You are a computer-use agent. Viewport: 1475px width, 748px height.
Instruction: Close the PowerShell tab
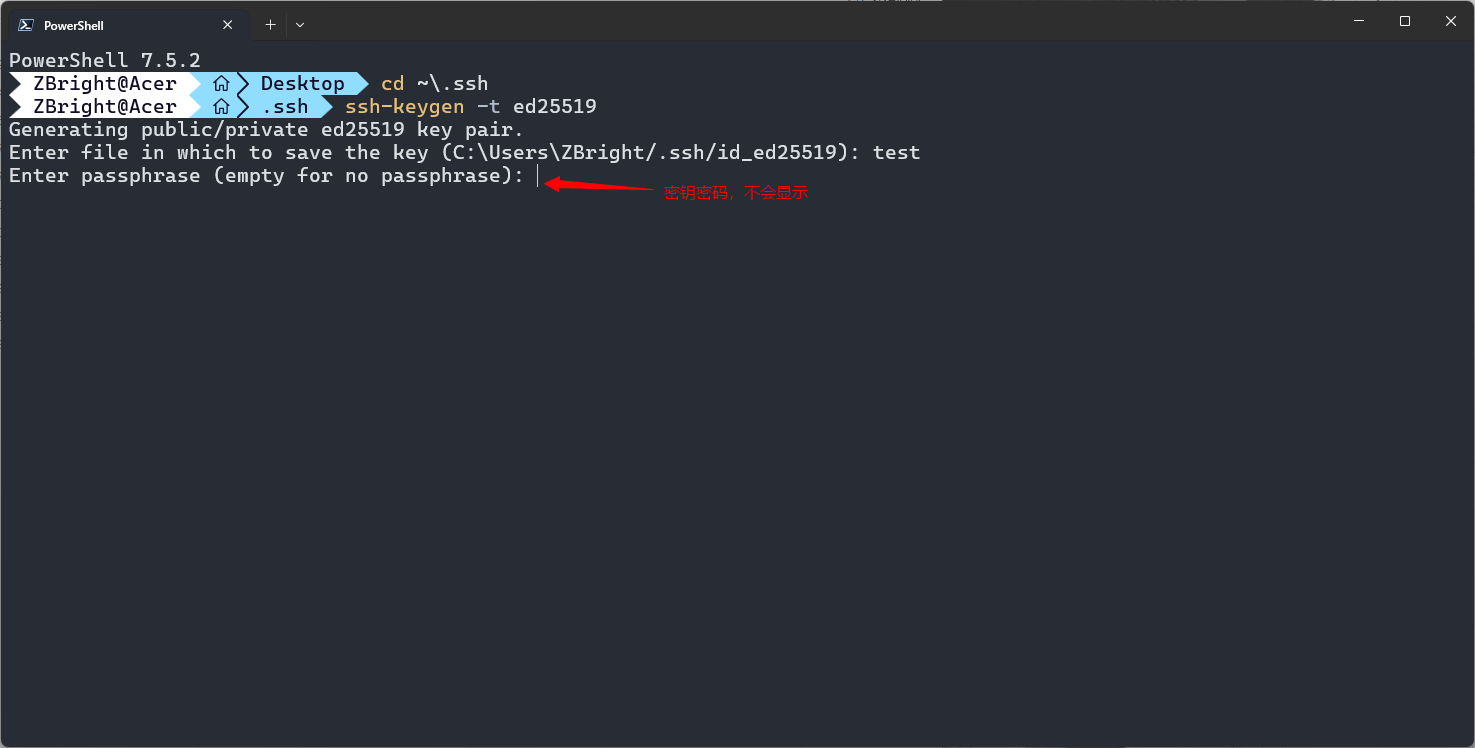(228, 25)
